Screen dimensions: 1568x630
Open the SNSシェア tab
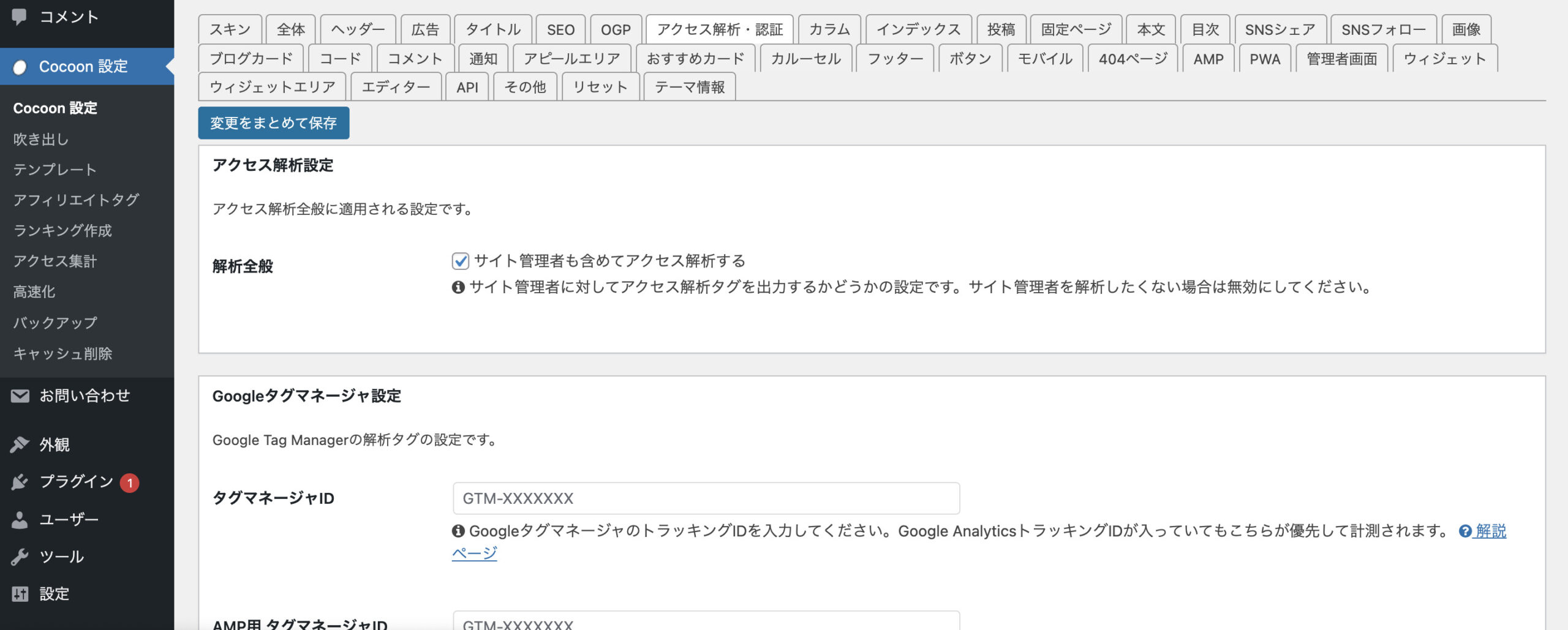(1280, 29)
